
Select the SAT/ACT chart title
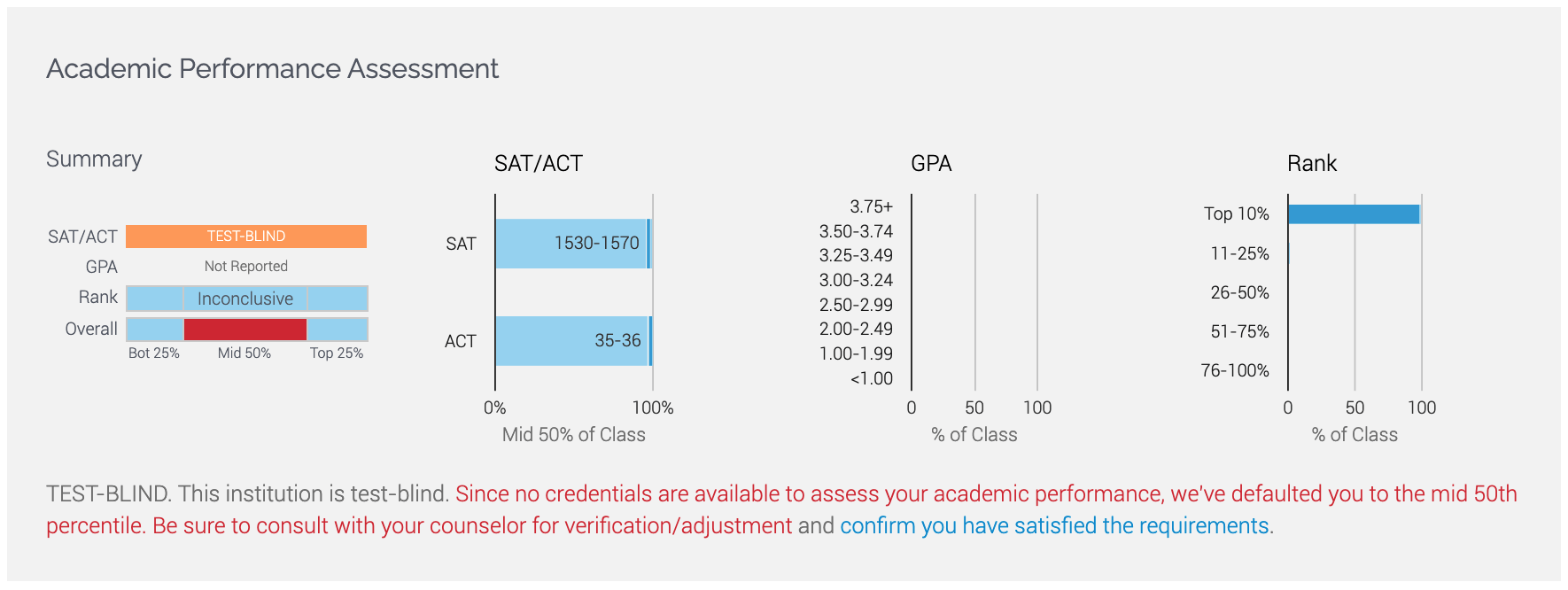pyautogui.click(x=539, y=164)
